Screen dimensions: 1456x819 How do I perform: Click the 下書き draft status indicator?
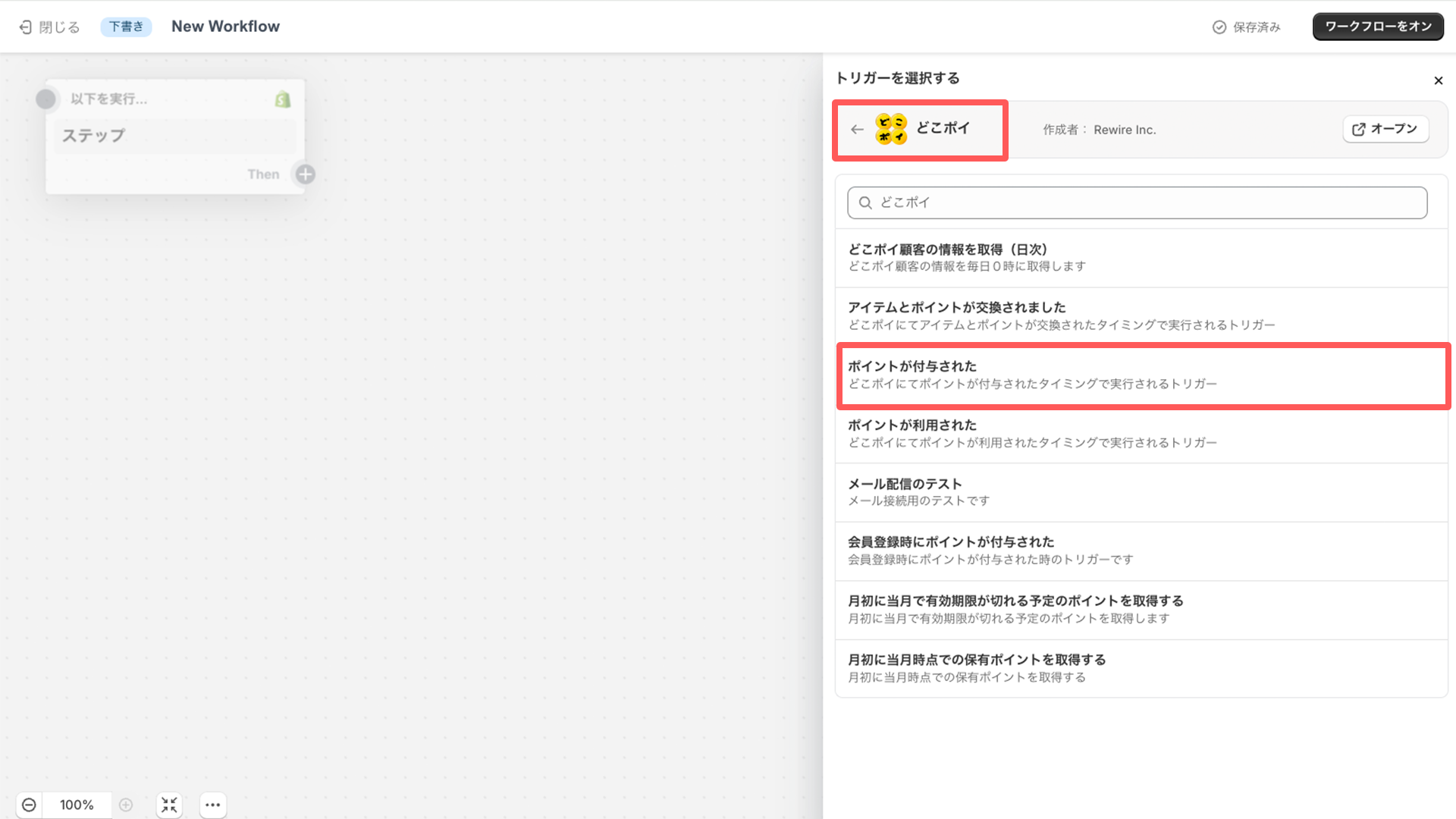pos(126,26)
